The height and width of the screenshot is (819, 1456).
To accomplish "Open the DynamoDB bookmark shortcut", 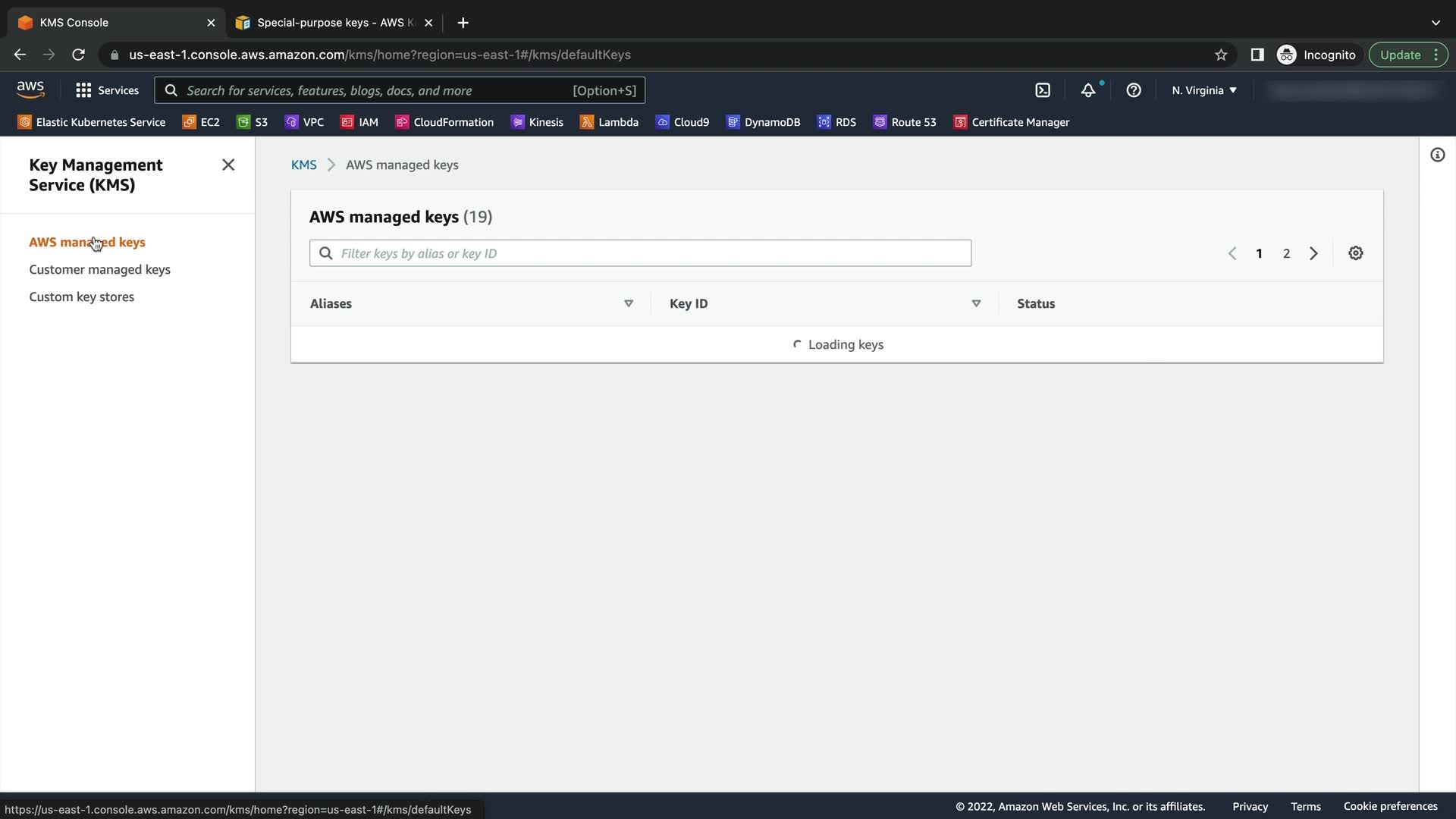I will click(764, 122).
